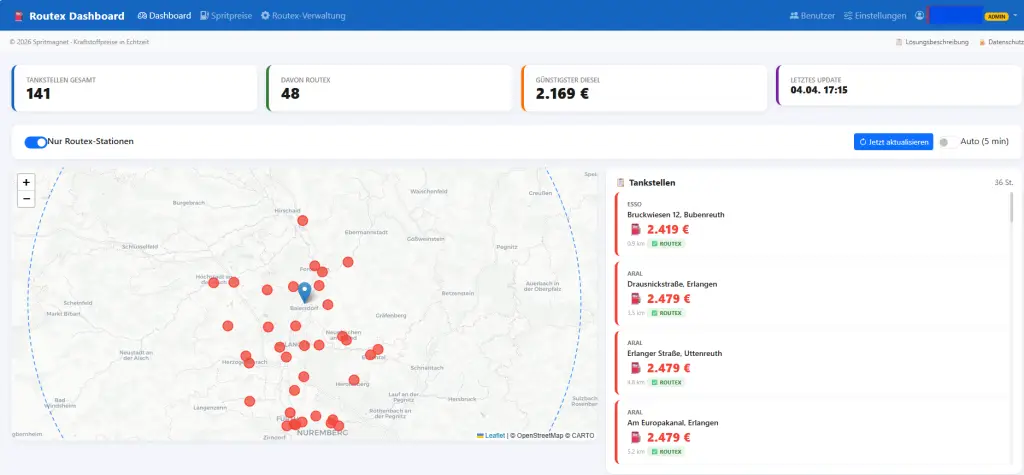Zoom out on the map

tap(26, 199)
